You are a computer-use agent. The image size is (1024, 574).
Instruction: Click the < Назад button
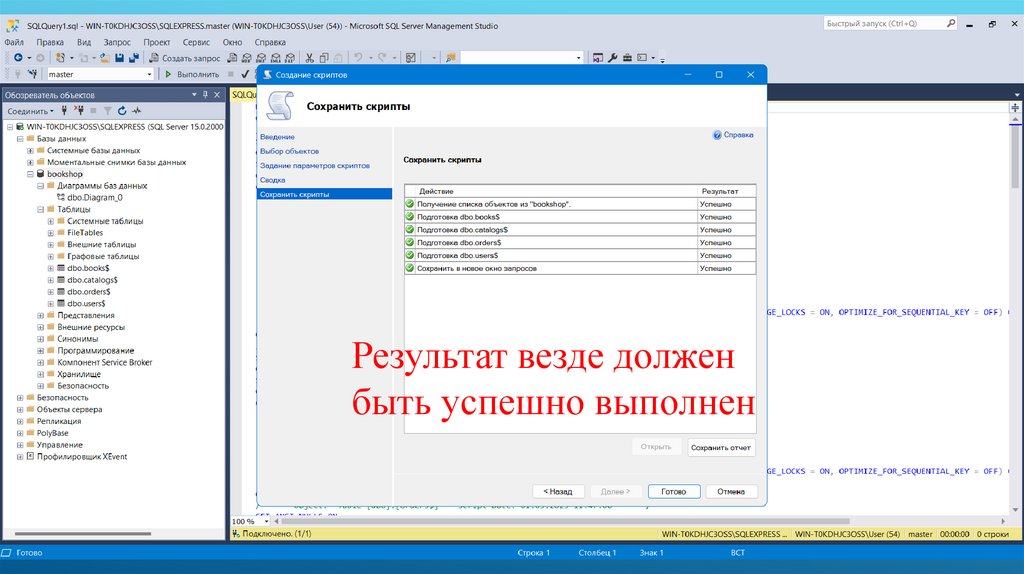click(558, 491)
